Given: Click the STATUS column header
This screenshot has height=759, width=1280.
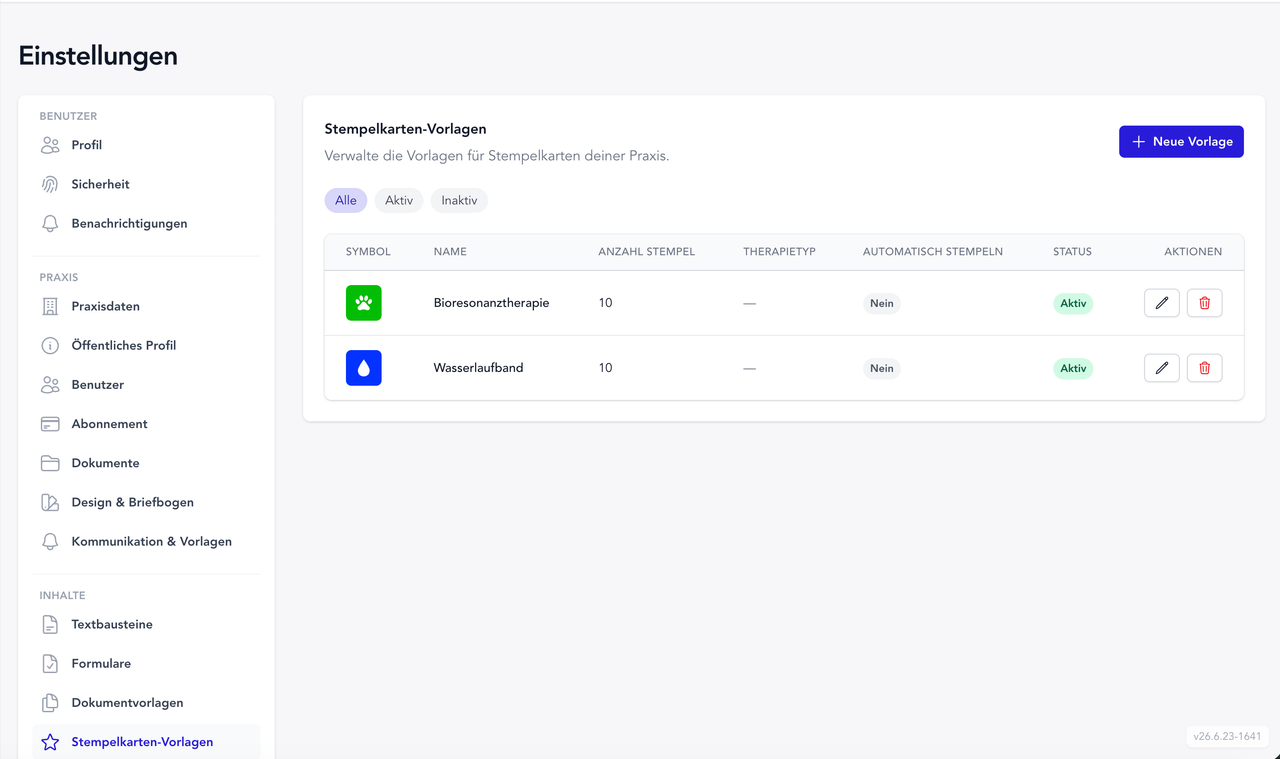Looking at the screenshot, I should [1072, 252].
